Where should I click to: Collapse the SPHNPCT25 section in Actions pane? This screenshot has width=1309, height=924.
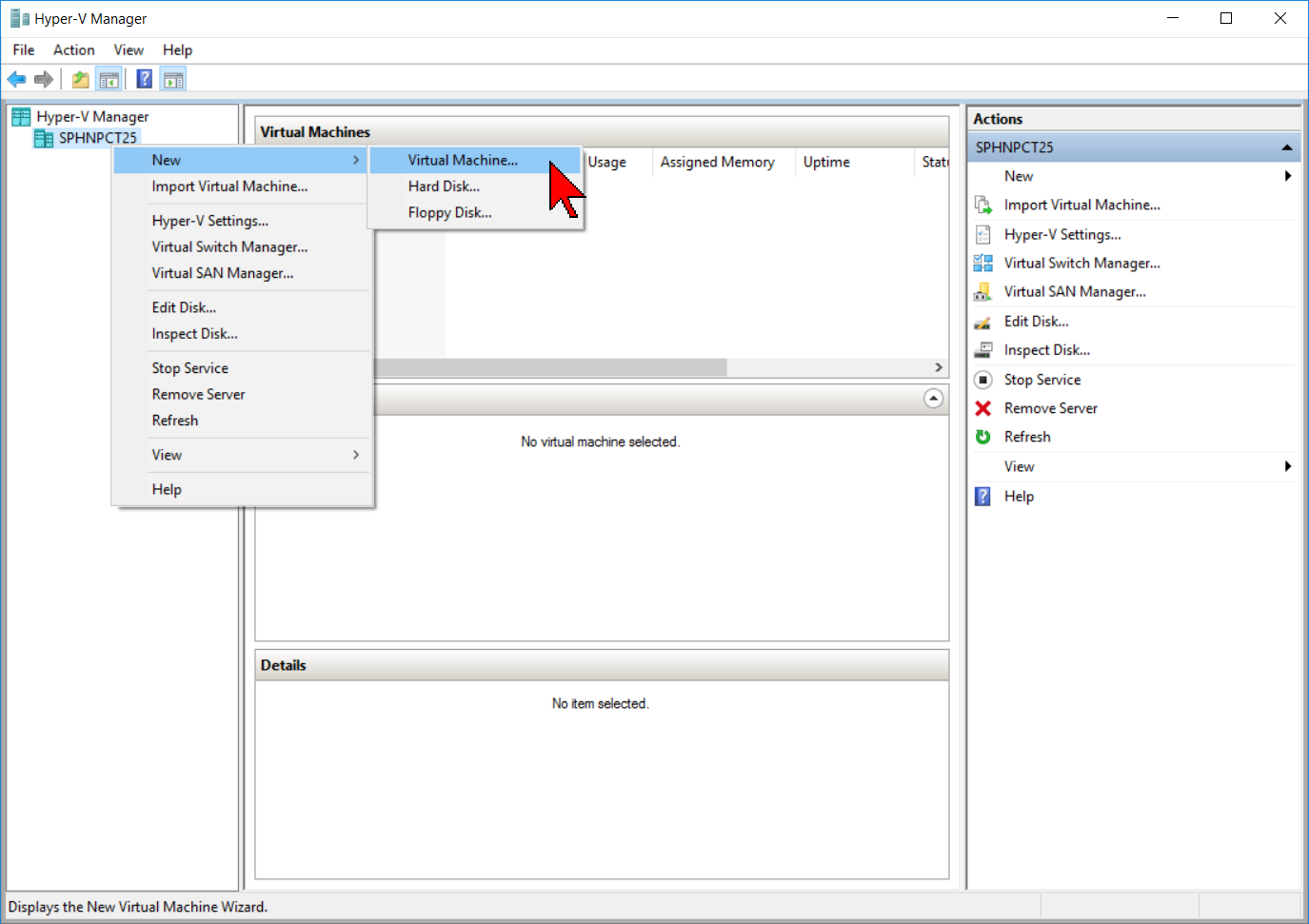[1286, 147]
